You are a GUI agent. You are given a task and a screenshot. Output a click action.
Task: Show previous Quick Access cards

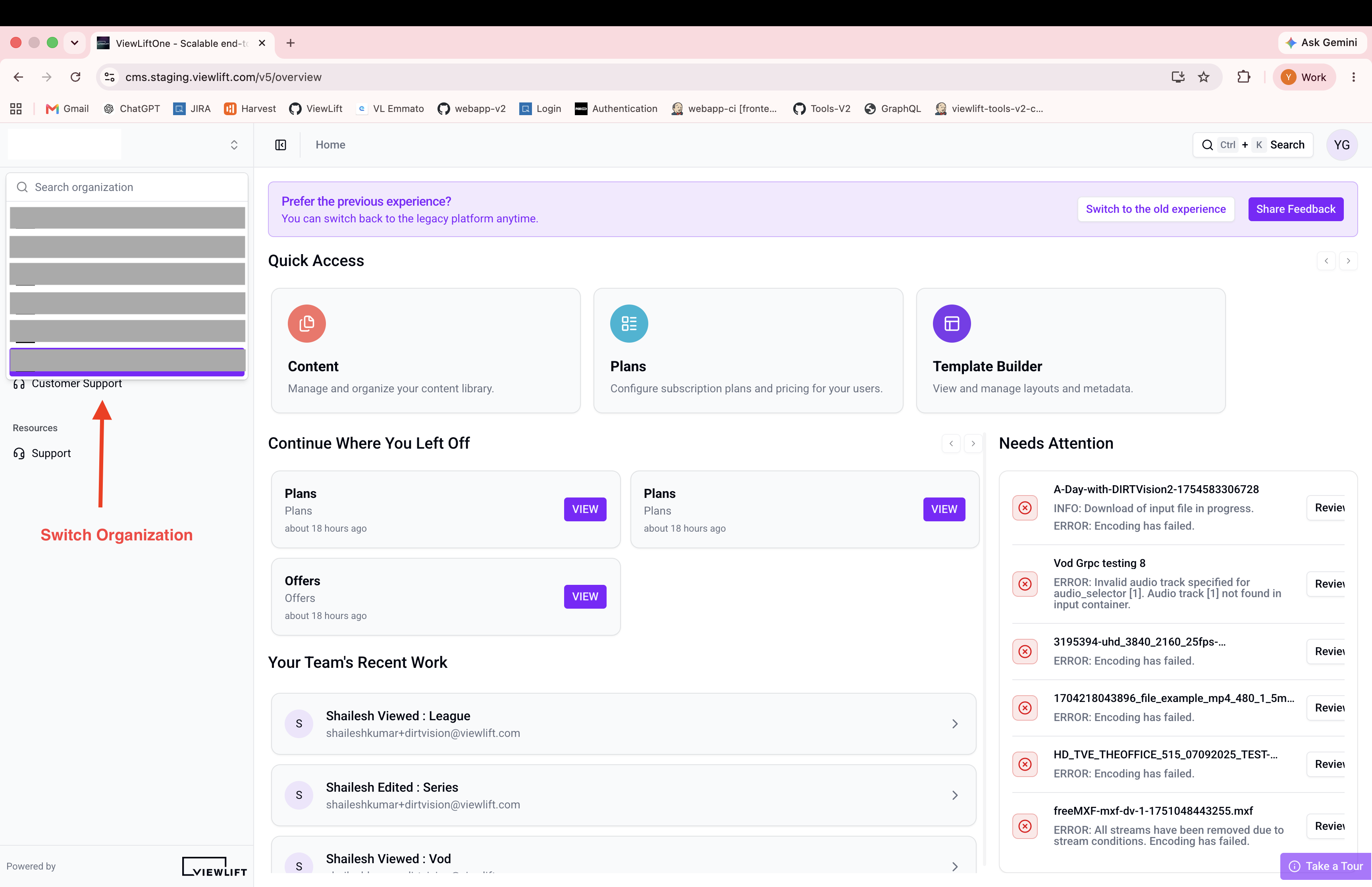(1326, 261)
